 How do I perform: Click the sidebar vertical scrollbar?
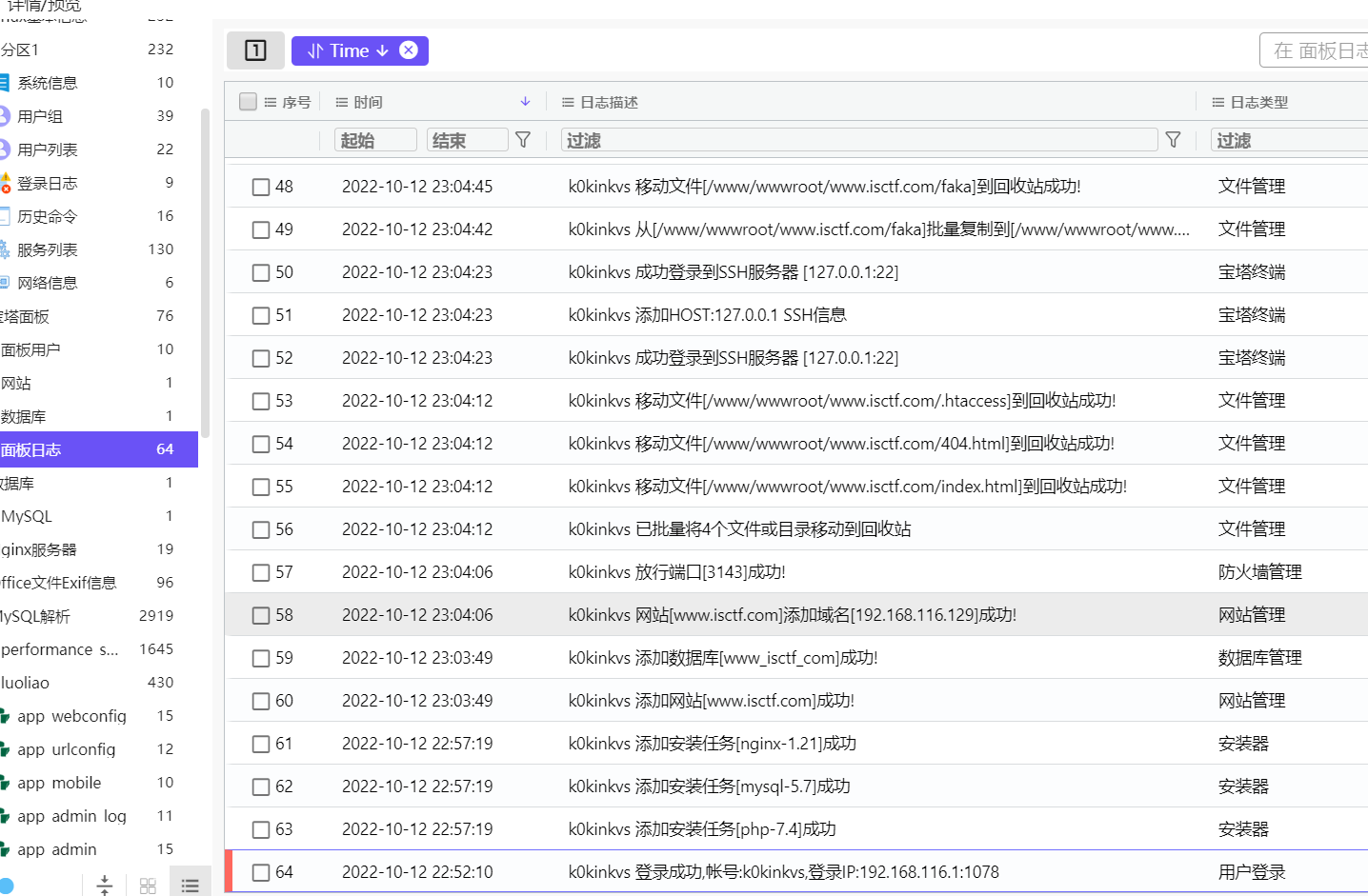pos(205,271)
